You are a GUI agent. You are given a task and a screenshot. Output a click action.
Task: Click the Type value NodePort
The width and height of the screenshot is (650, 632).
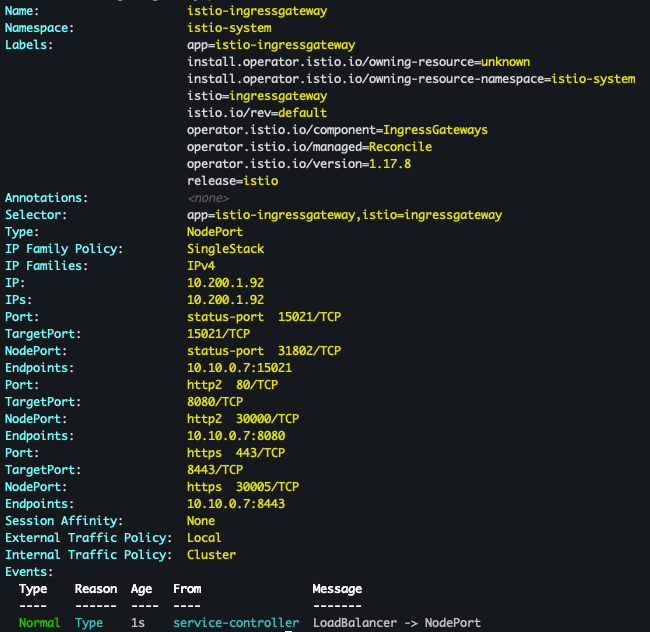click(x=215, y=232)
